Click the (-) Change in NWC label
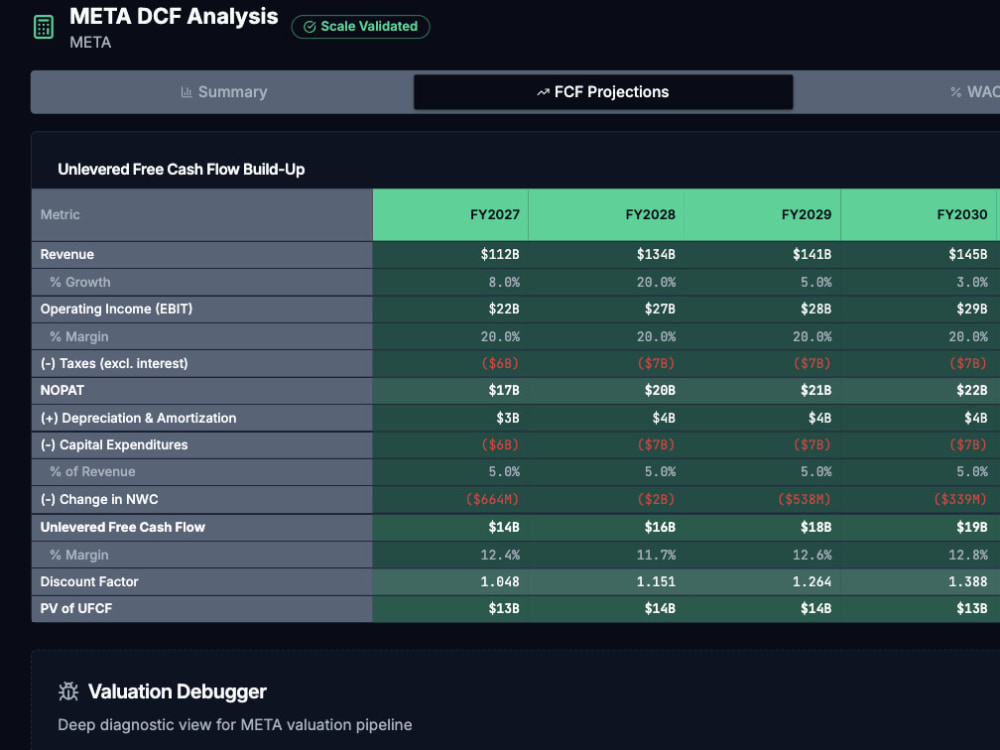This screenshot has width=1000, height=750. pyautogui.click(x=99, y=499)
